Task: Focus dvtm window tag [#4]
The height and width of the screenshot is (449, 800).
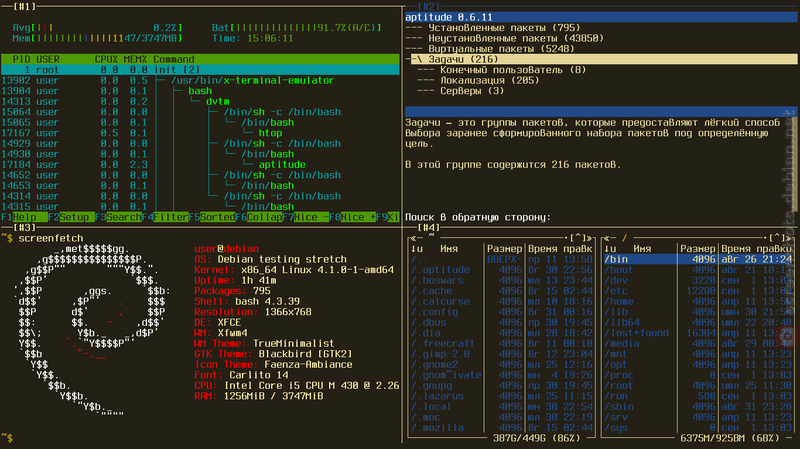Action: pos(429,228)
